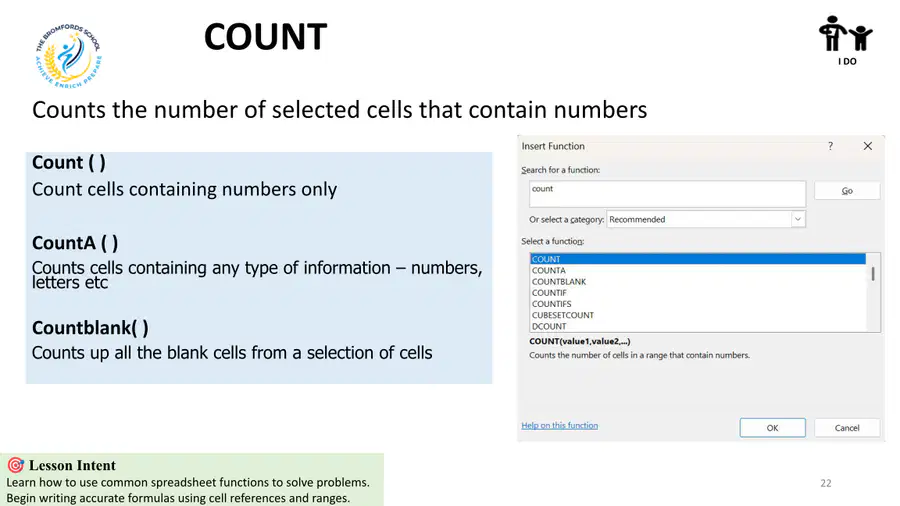Click the Lesson Intent target icon
Viewport: 900px width, 506px height.
click(15, 465)
